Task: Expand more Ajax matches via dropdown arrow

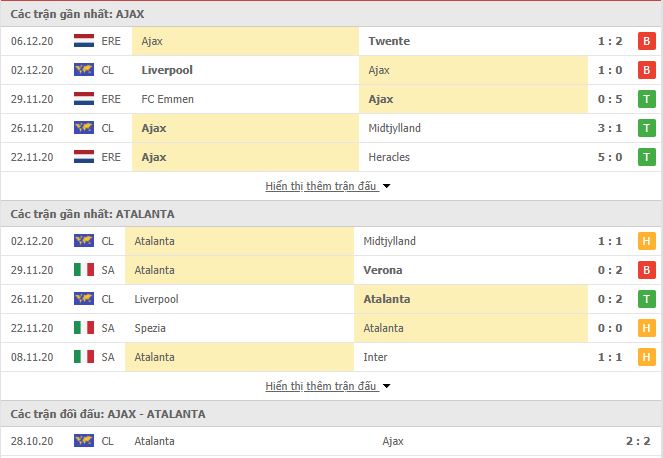Action: [x=386, y=186]
